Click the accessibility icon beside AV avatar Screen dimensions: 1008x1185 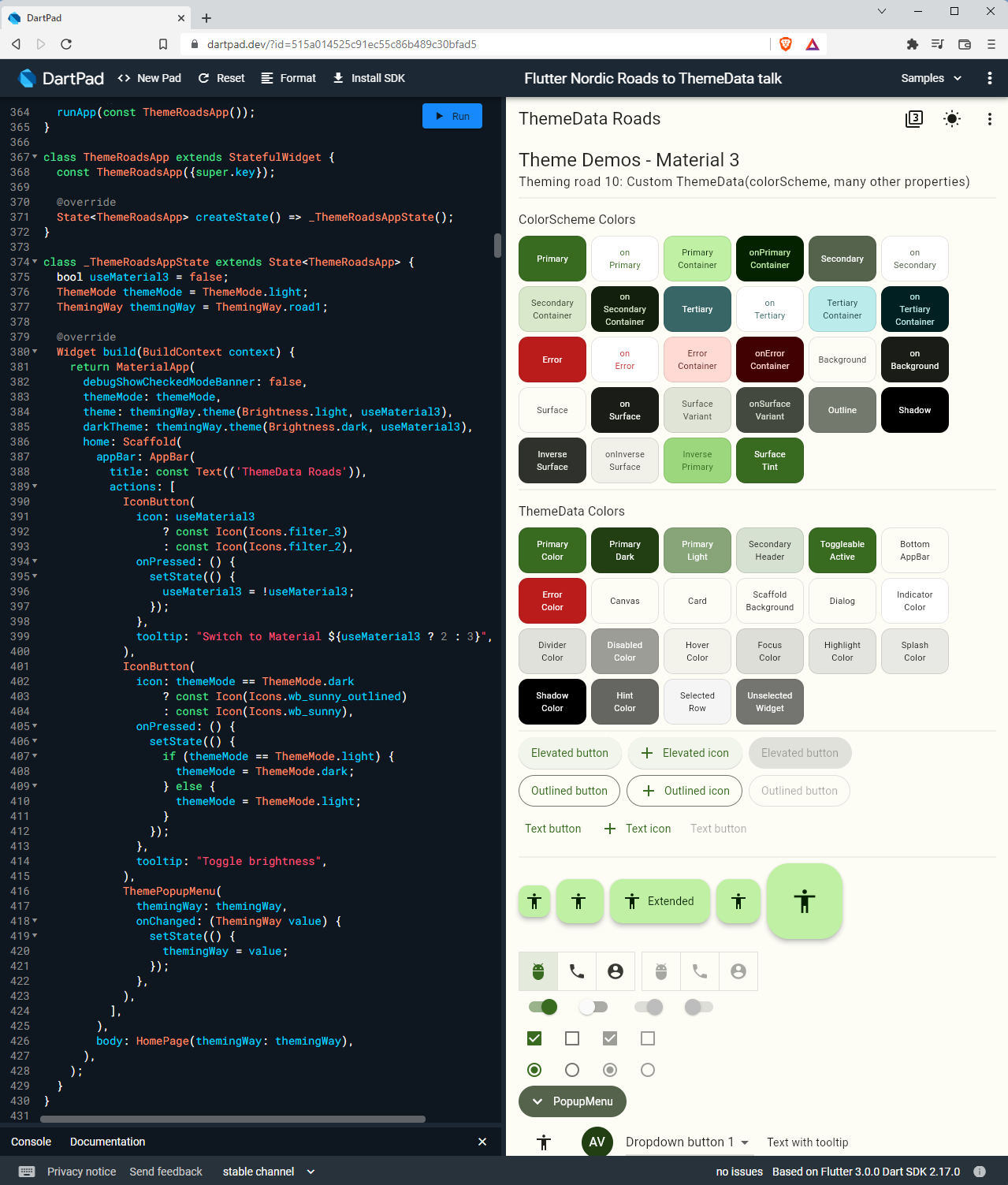[544, 1142]
